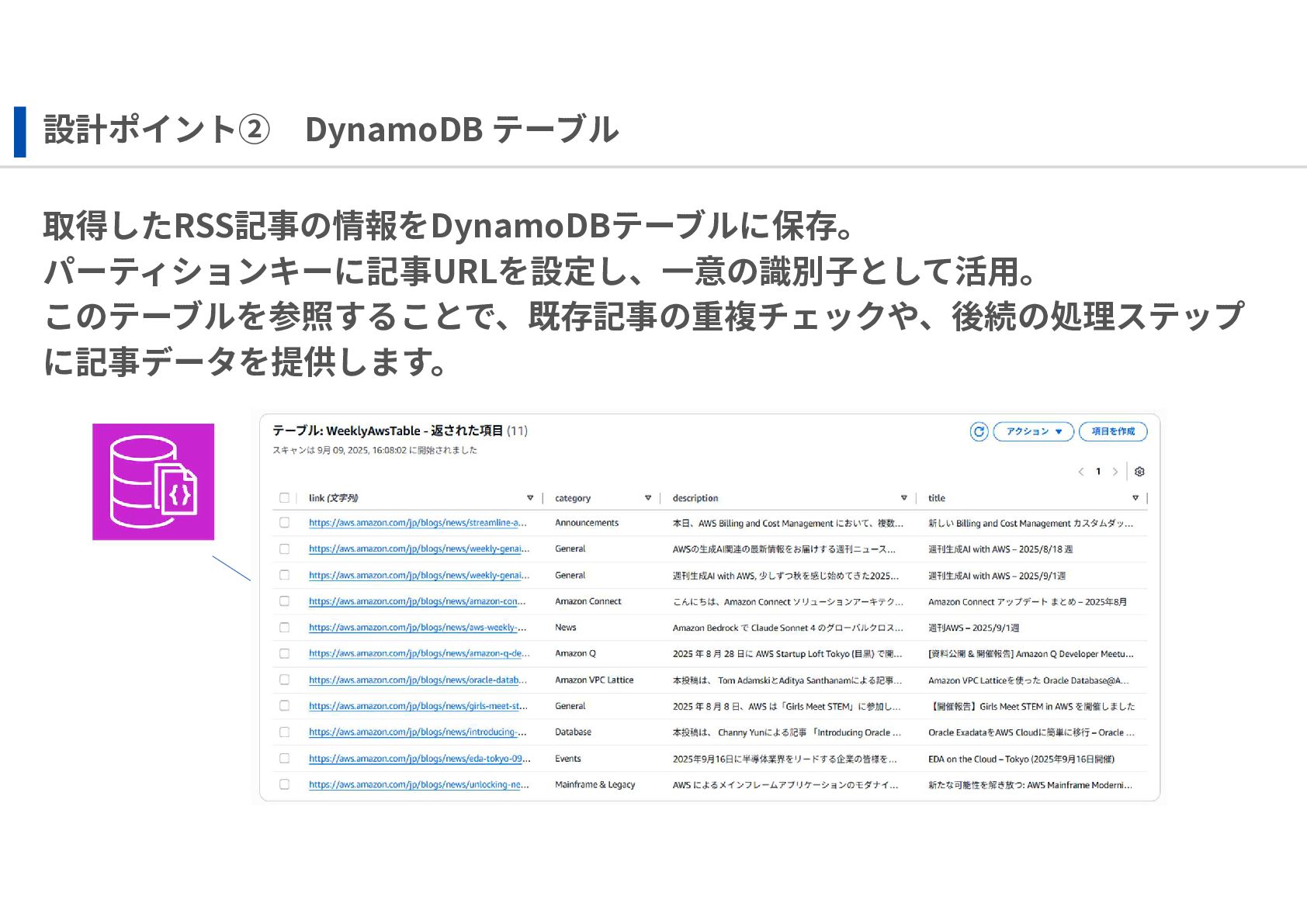Check the News category row checkbox
The height and width of the screenshot is (924, 1307).
[285, 628]
